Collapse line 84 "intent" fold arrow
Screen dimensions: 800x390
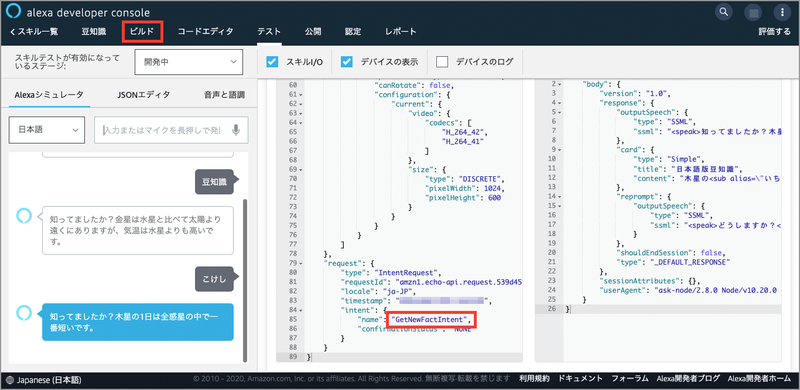click(x=301, y=310)
